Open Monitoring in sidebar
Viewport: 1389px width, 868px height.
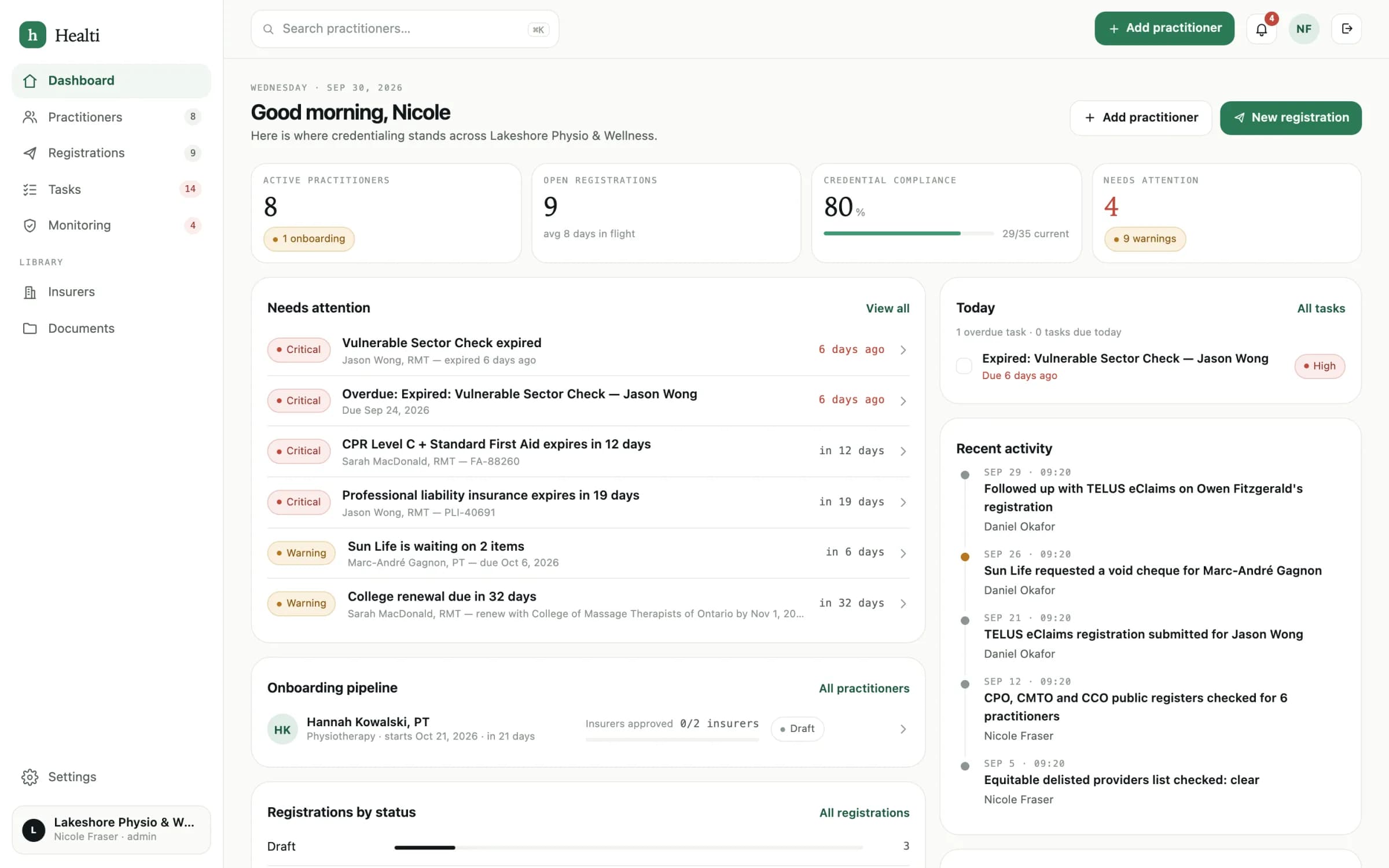pyautogui.click(x=111, y=225)
